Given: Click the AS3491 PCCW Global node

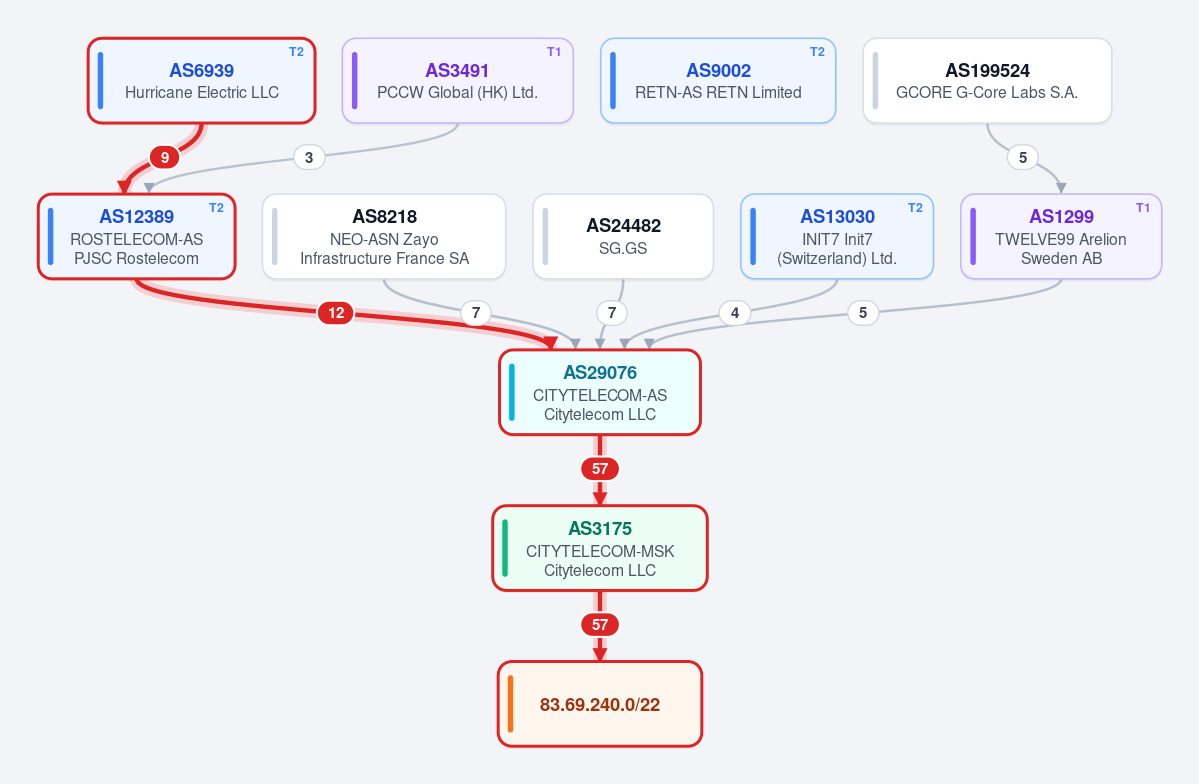Looking at the screenshot, I should (x=457, y=80).
